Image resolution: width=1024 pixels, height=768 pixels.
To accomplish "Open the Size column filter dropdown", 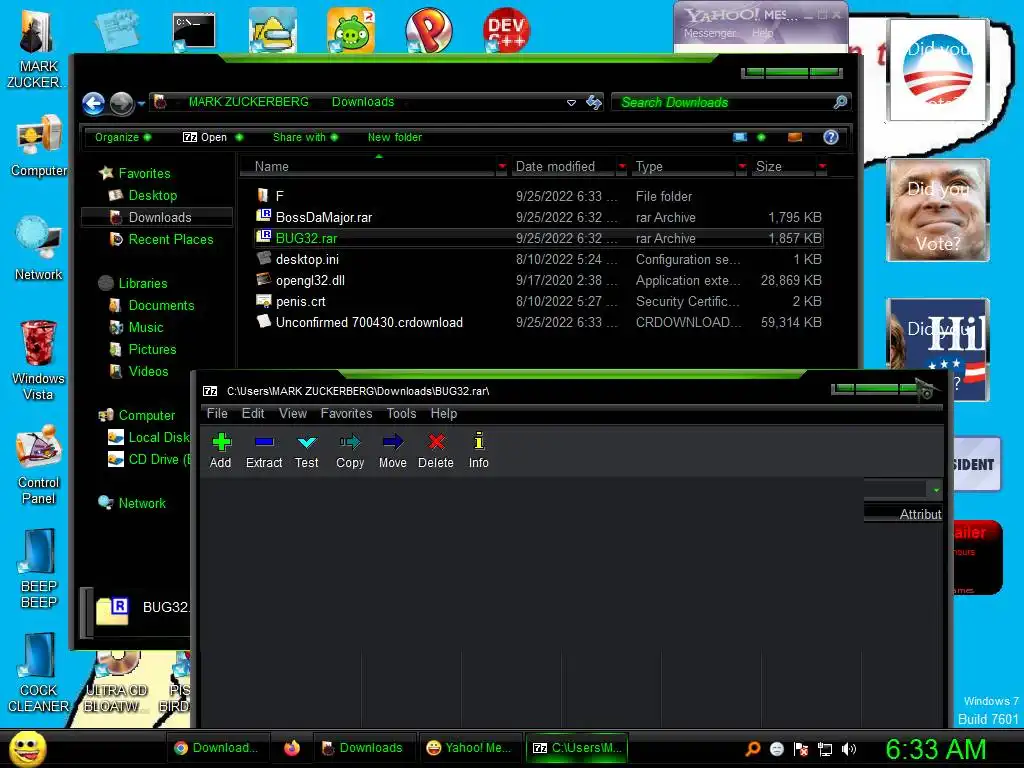I will pos(822,167).
